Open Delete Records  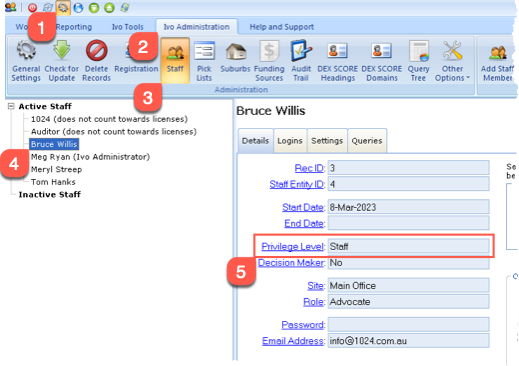[x=96, y=60]
